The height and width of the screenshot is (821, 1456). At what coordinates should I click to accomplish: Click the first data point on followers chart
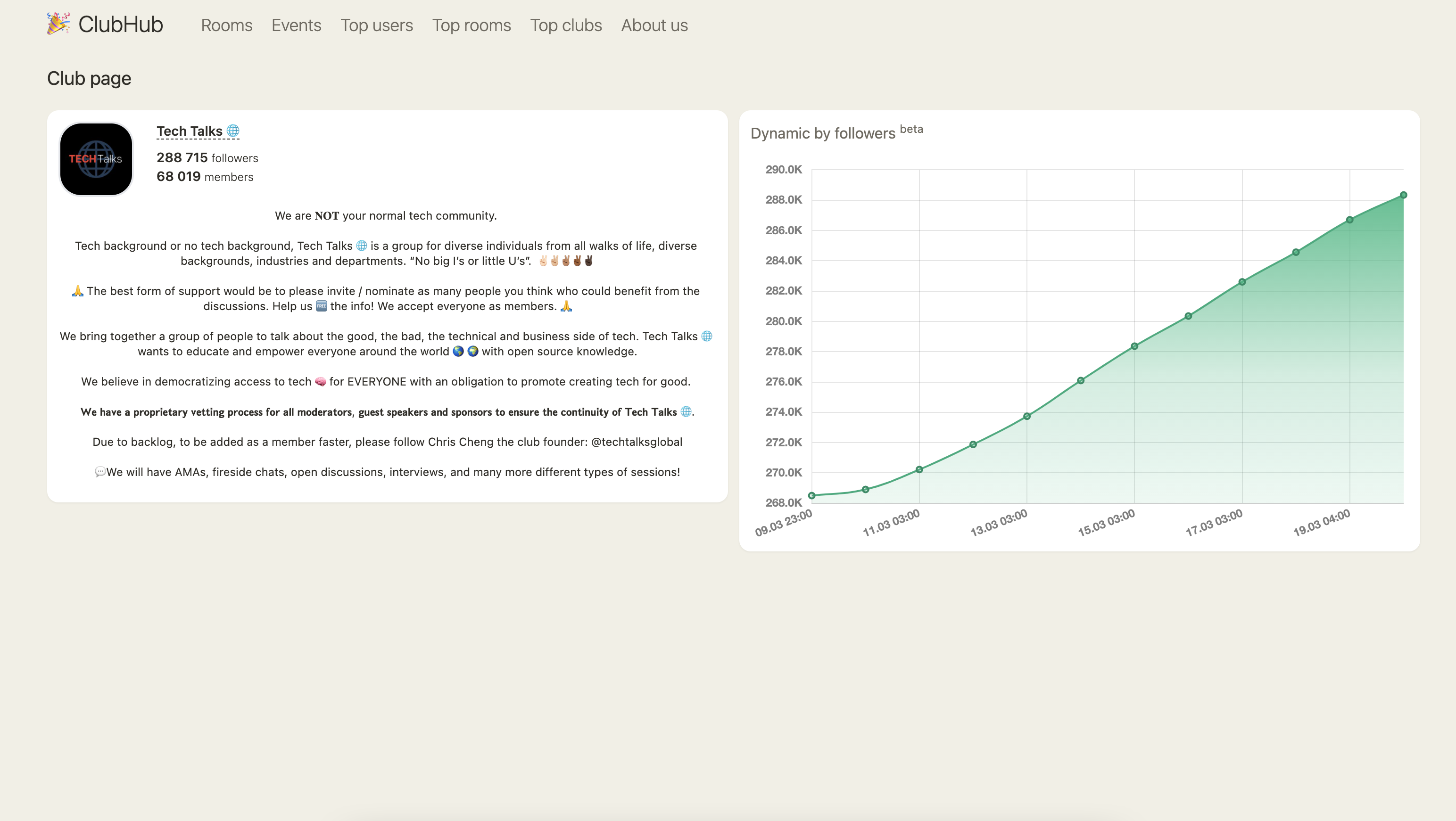[x=811, y=495]
